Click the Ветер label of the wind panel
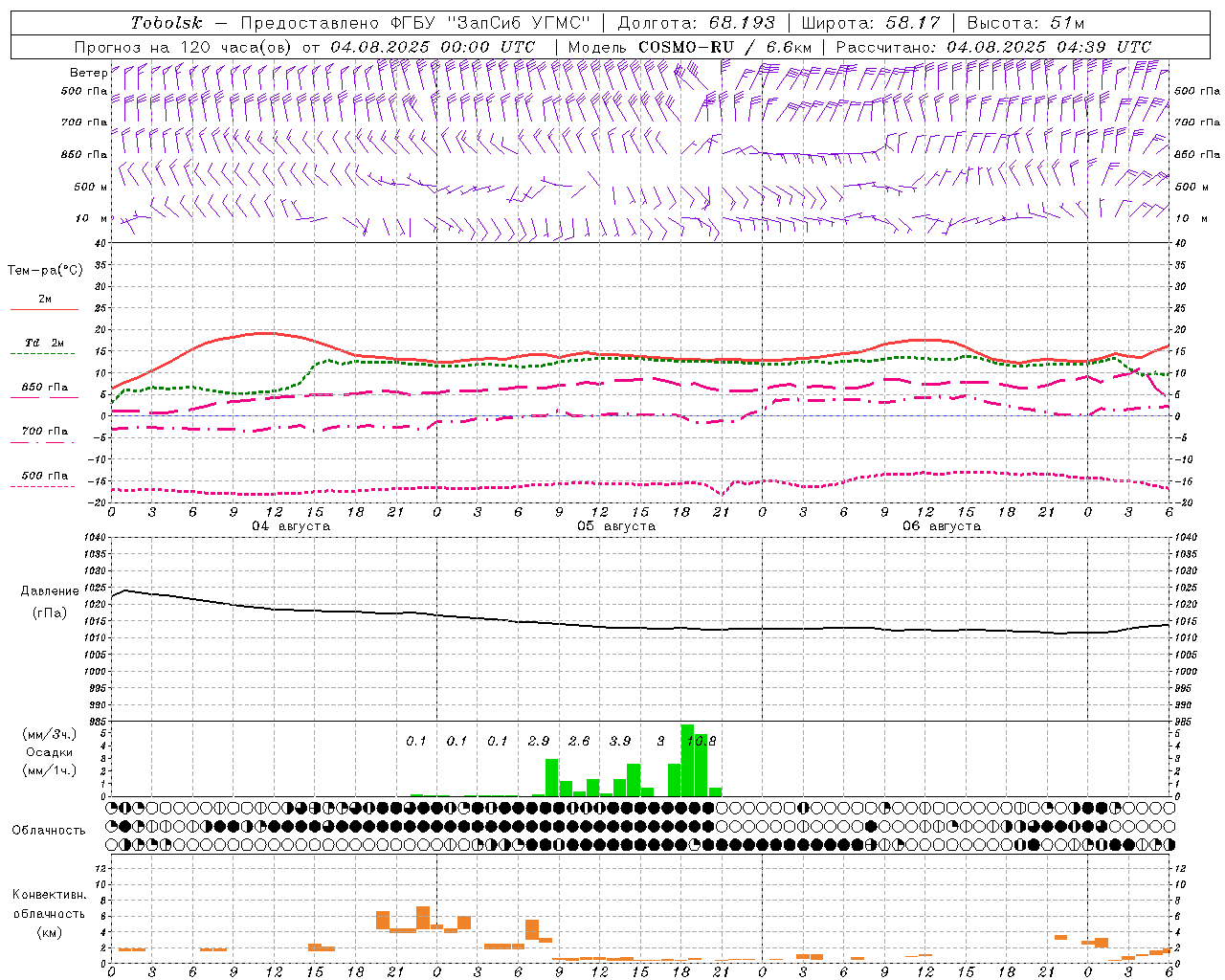The image size is (1225, 980). [89, 73]
